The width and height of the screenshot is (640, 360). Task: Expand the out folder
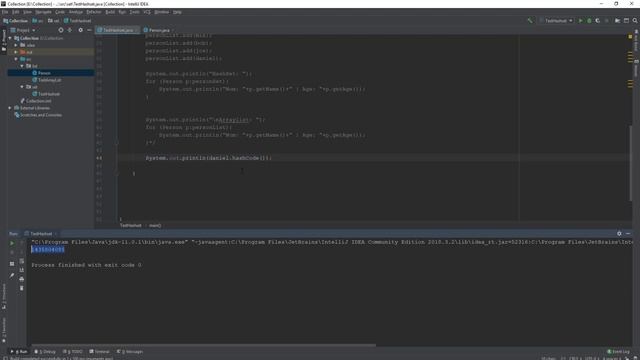(16, 52)
